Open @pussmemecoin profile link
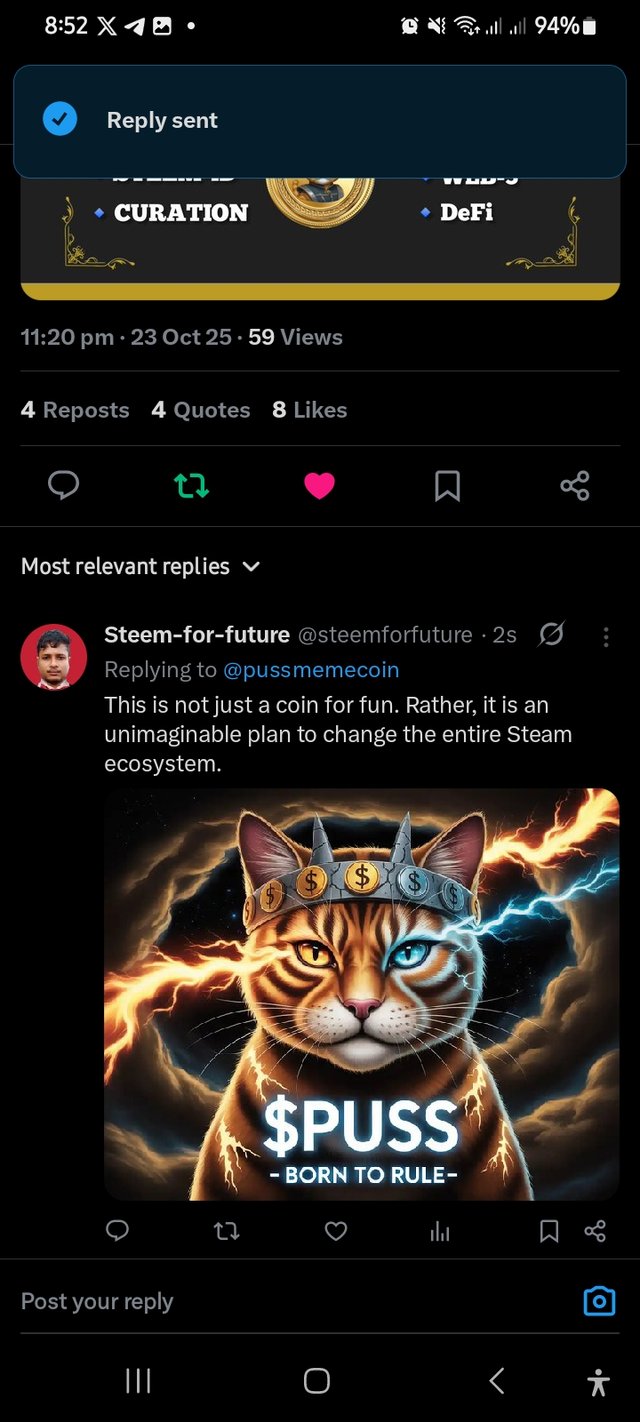Screen dimensions: 640x1422 (x=311, y=669)
